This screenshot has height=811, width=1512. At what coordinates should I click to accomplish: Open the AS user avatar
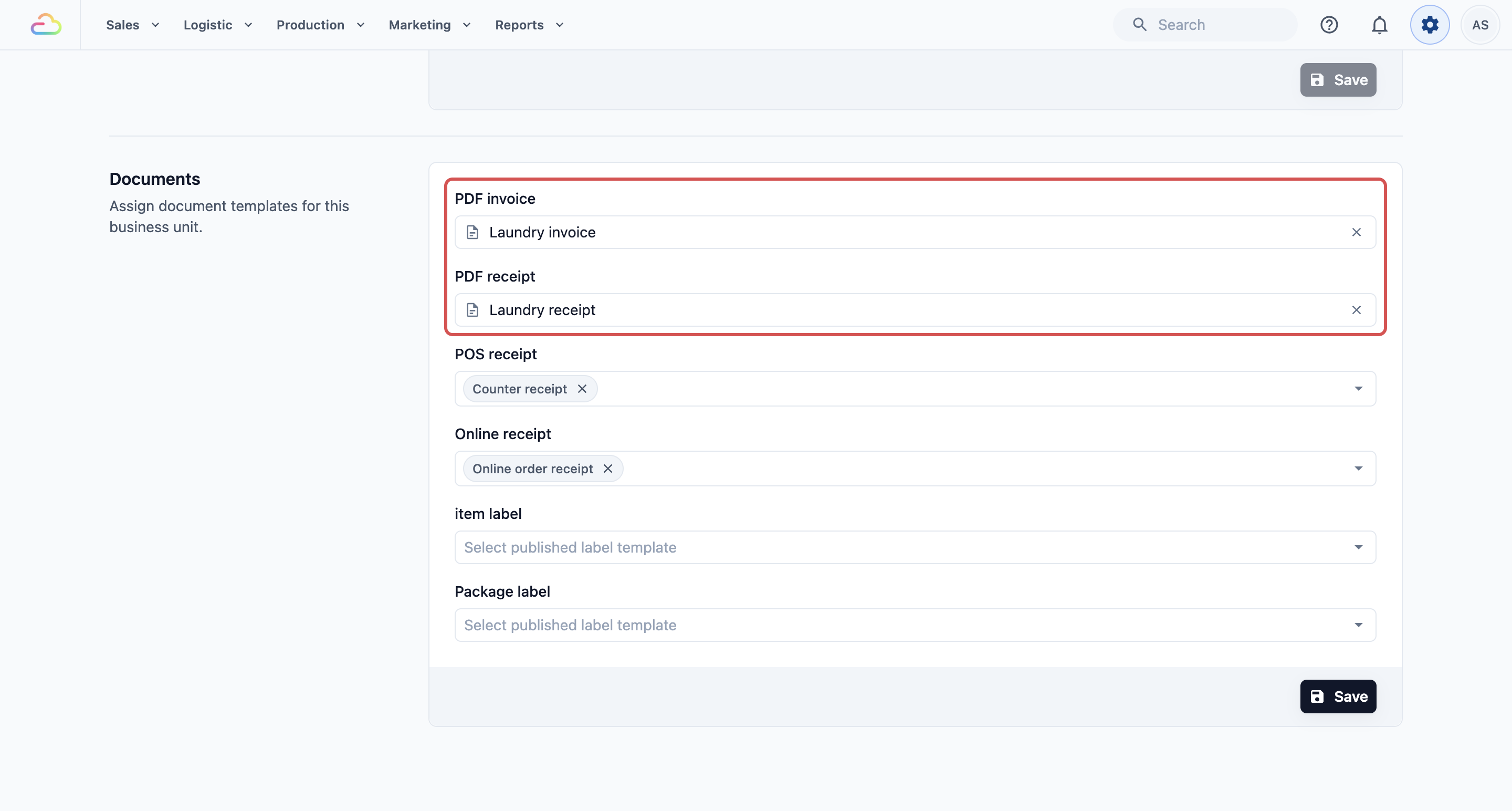tap(1480, 25)
